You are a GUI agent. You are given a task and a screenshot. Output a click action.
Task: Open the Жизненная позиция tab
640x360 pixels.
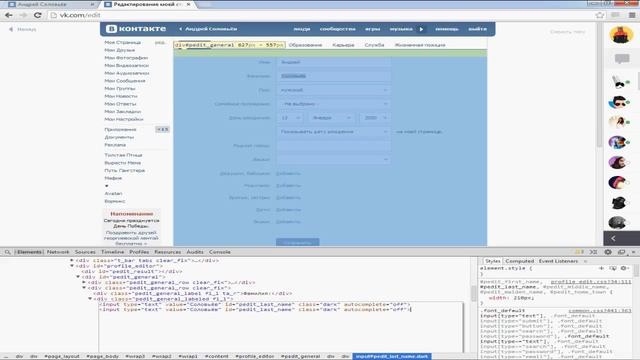point(420,45)
